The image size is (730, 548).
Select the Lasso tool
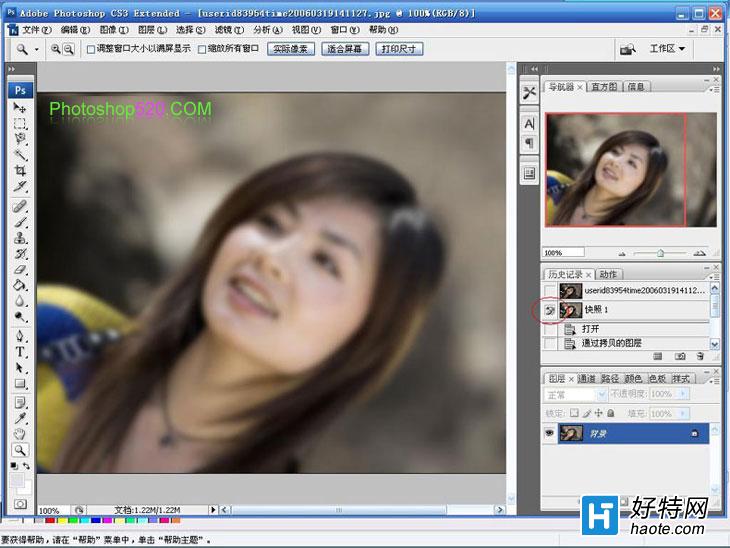(x=20, y=139)
